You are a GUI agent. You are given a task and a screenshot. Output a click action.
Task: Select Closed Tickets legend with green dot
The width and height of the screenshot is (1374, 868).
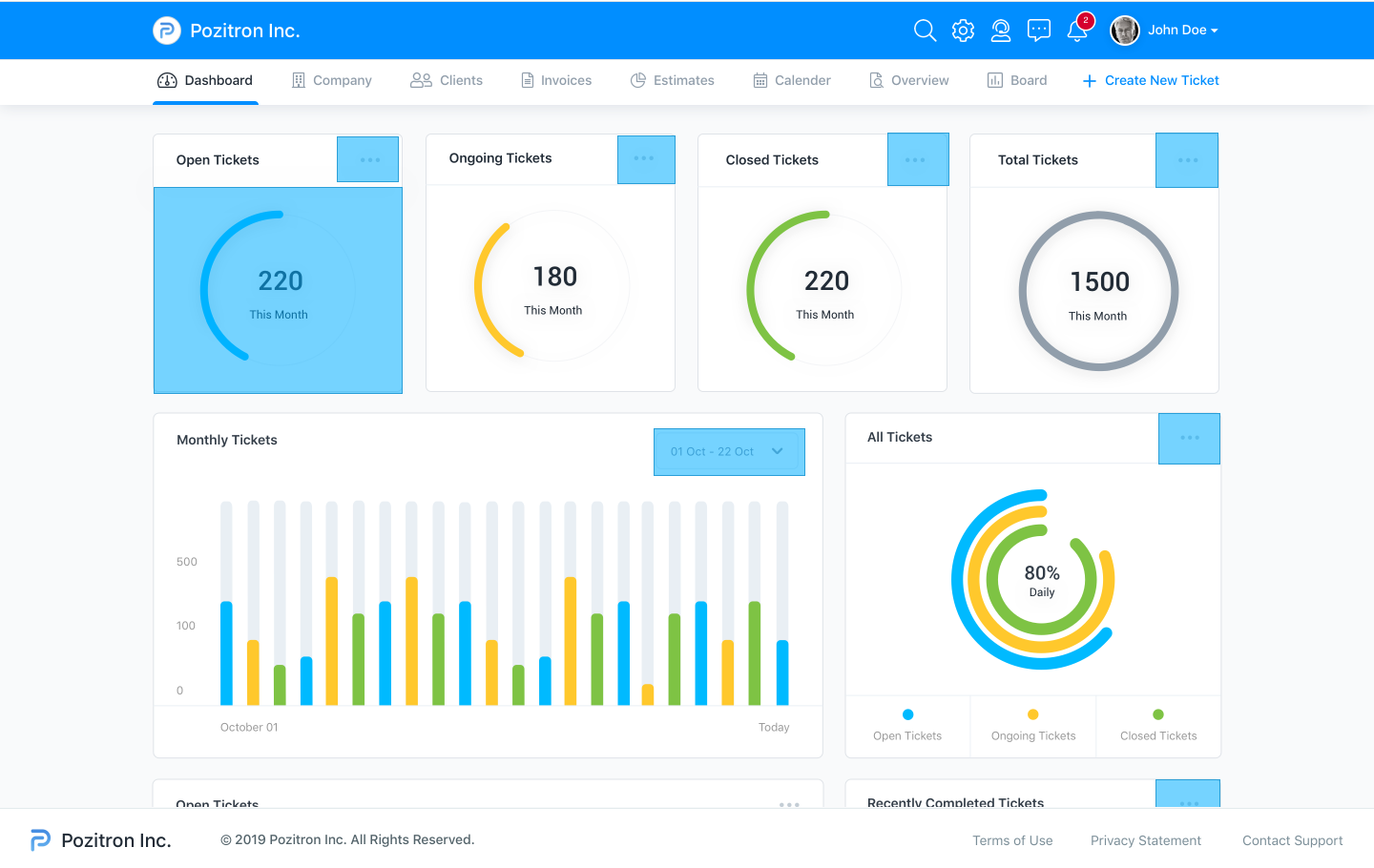click(x=1158, y=726)
